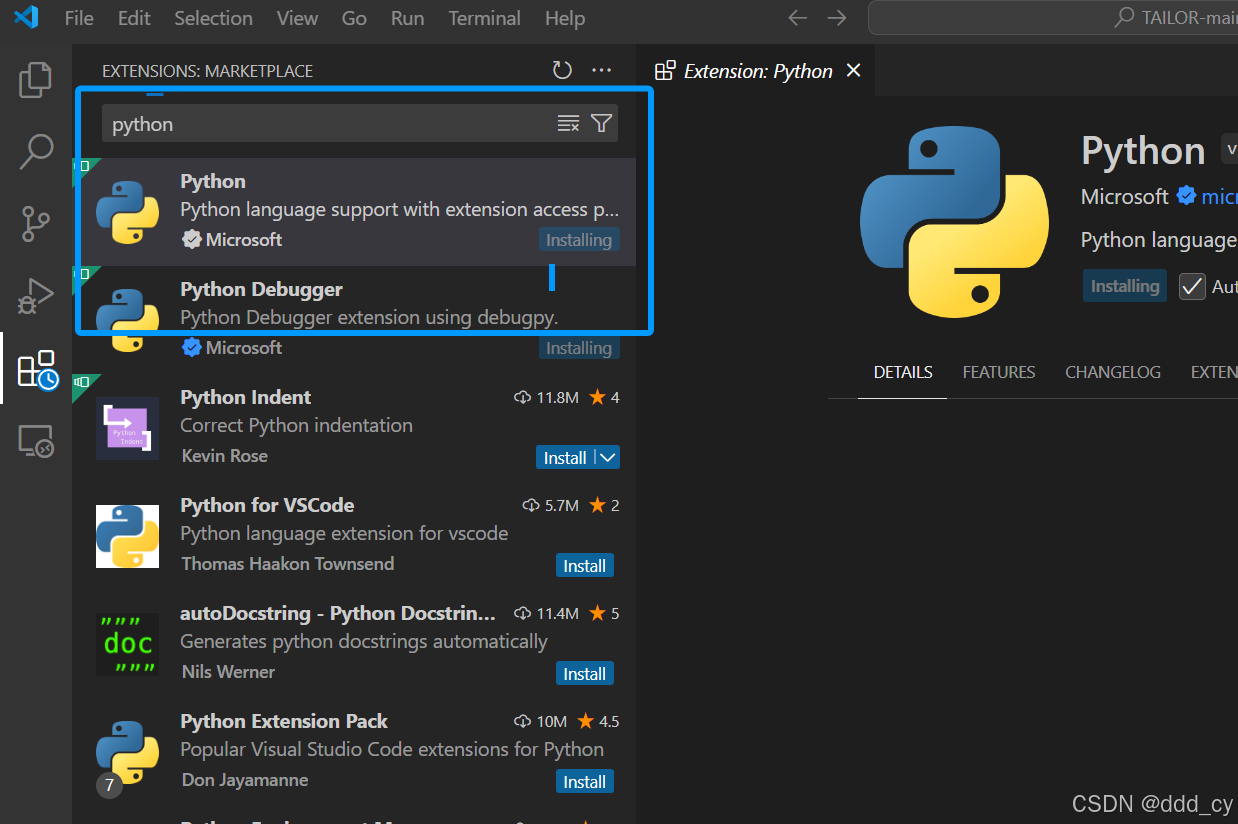Click the Don Jayamanne publisher name
1238x824 pixels.
[245, 779]
